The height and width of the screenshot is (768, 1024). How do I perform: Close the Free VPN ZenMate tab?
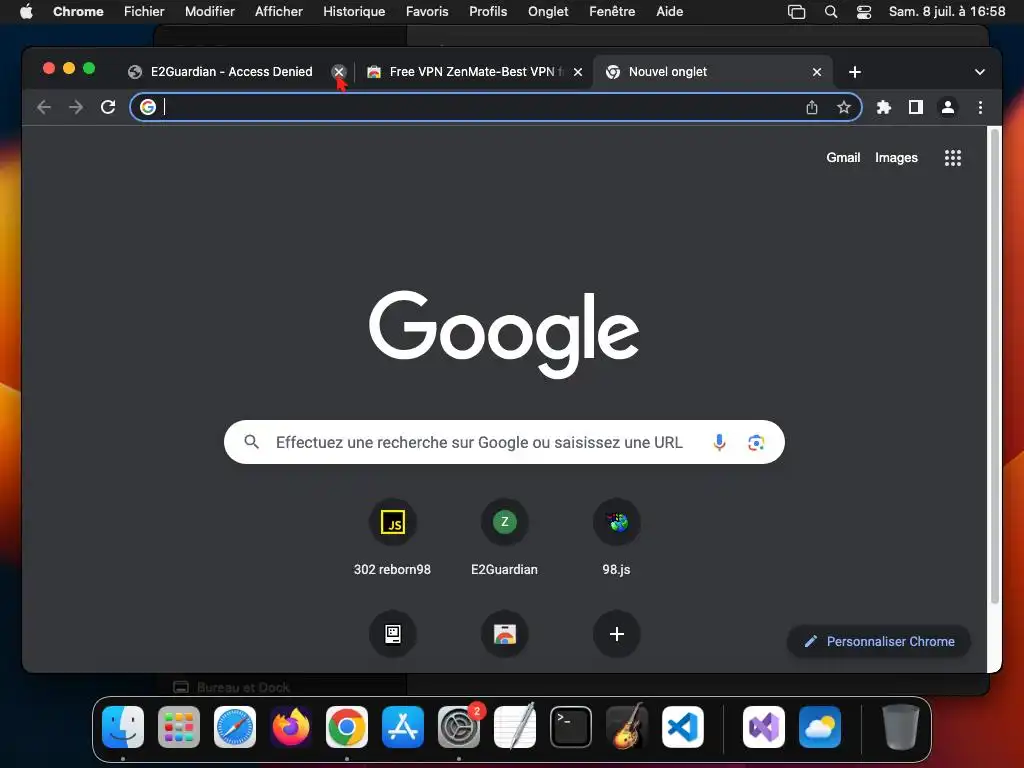tap(578, 72)
